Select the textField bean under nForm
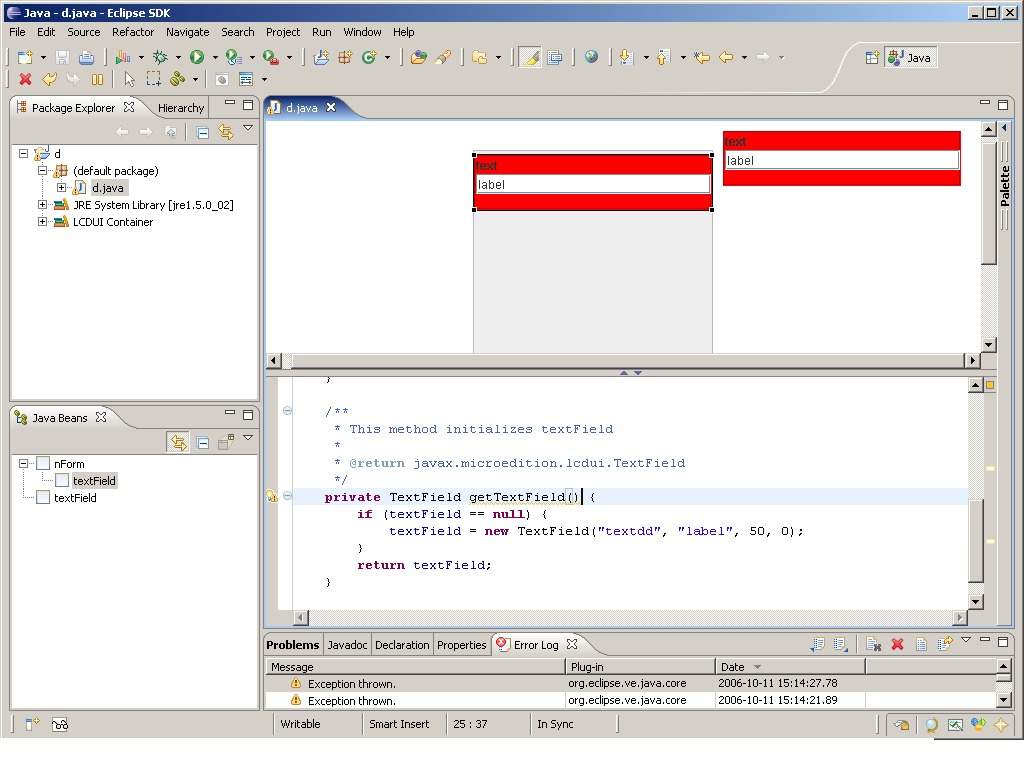Image resolution: width=1024 pixels, height=768 pixels. [94, 481]
